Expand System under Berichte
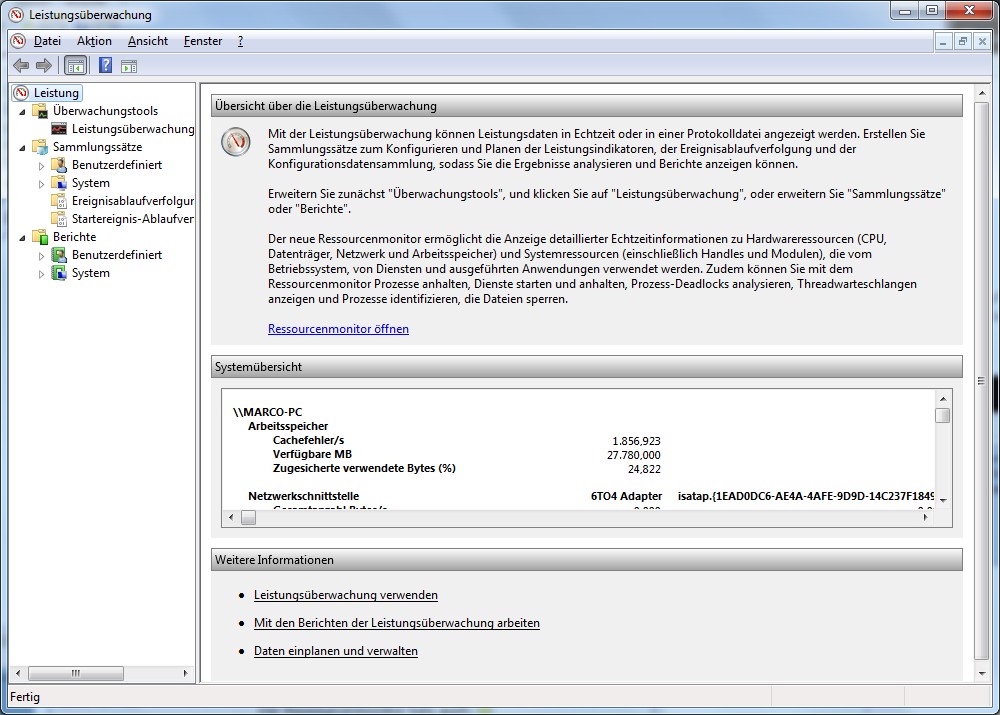This screenshot has height=715, width=1000. click(41, 274)
